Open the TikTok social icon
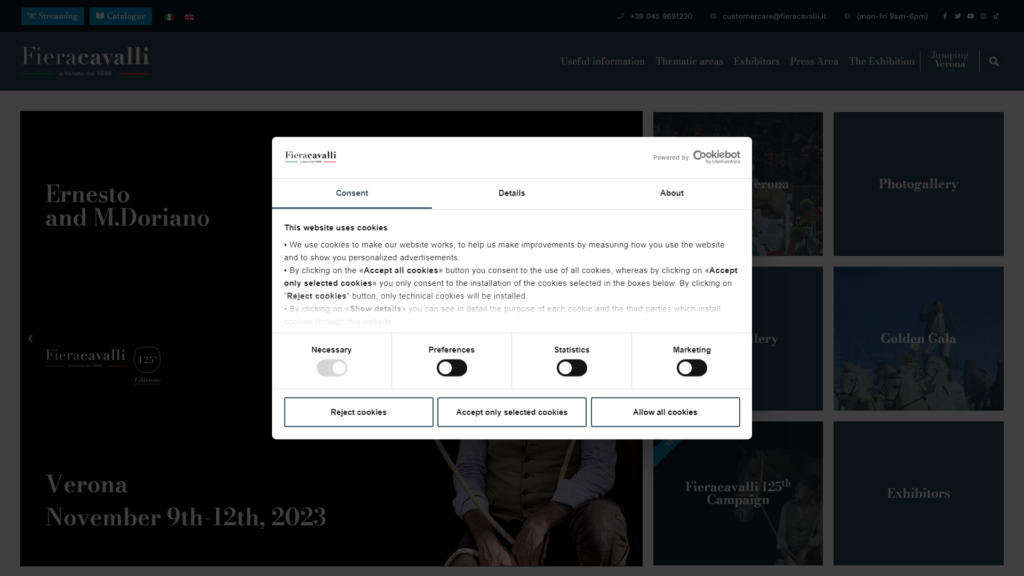This screenshot has width=1024, height=576. 996,16
